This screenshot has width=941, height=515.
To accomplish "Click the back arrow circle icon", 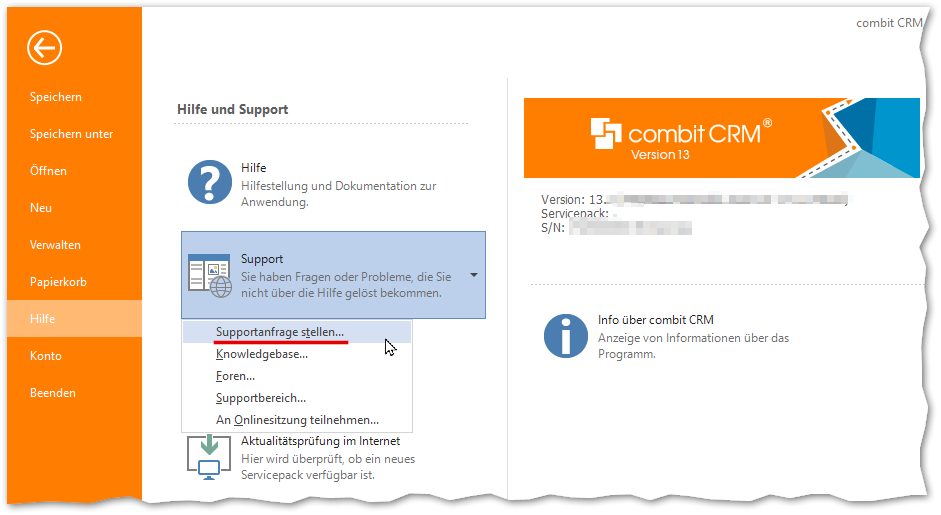I will pos(45,47).
